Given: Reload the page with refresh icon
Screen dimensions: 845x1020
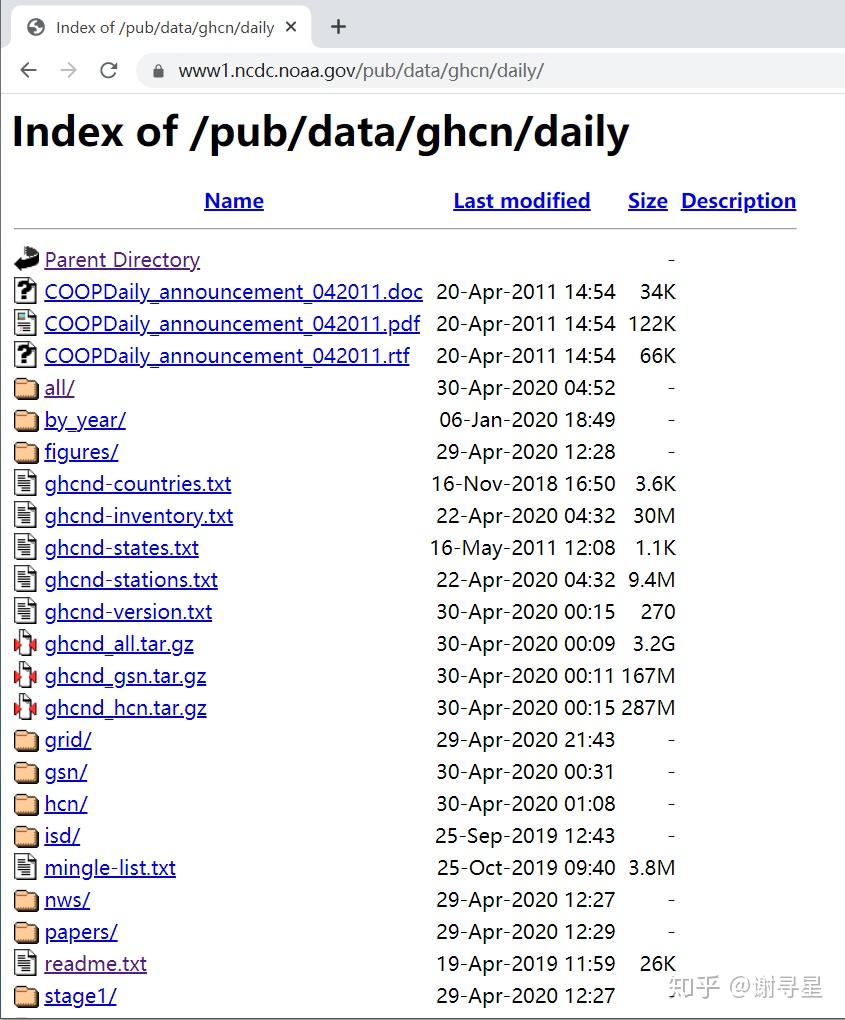Looking at the screenshot, I should coord(109,70).
